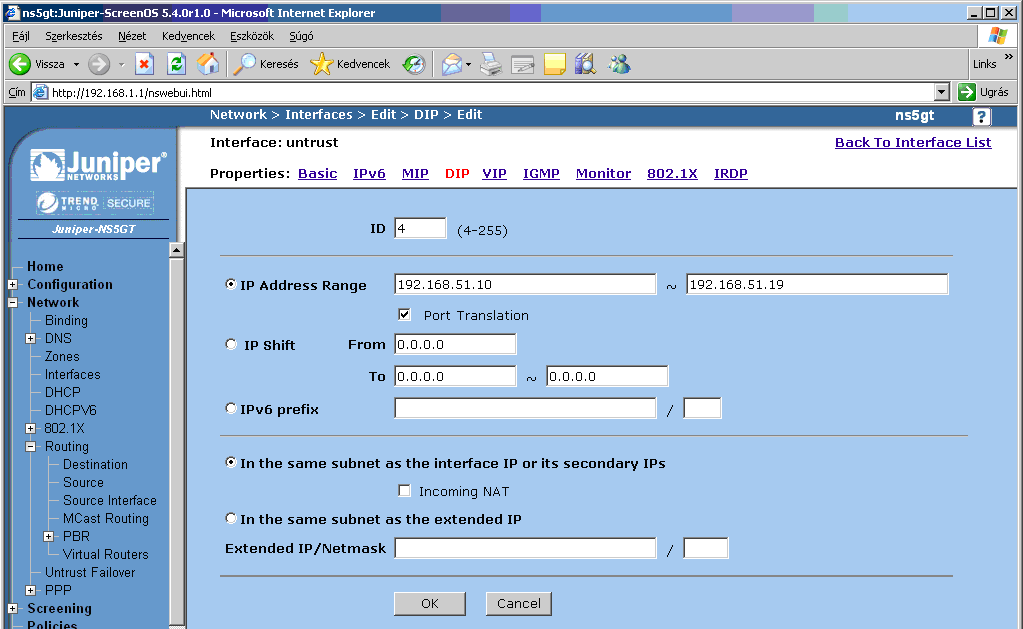Open the address bar dropdown arrow
Screen dimensions: 1023x629
click(x=941, y=92)
